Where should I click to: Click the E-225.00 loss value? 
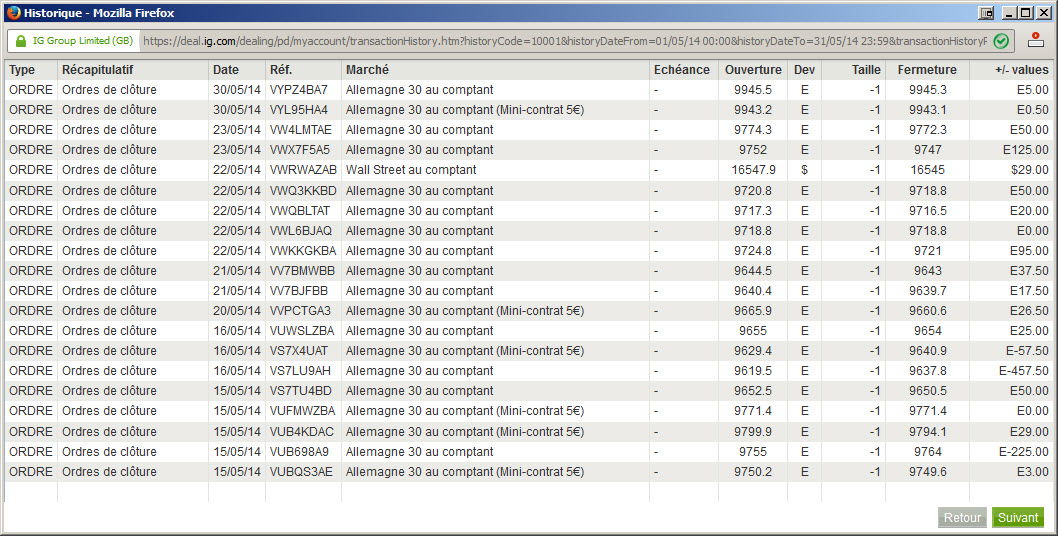click(1024, 452)
